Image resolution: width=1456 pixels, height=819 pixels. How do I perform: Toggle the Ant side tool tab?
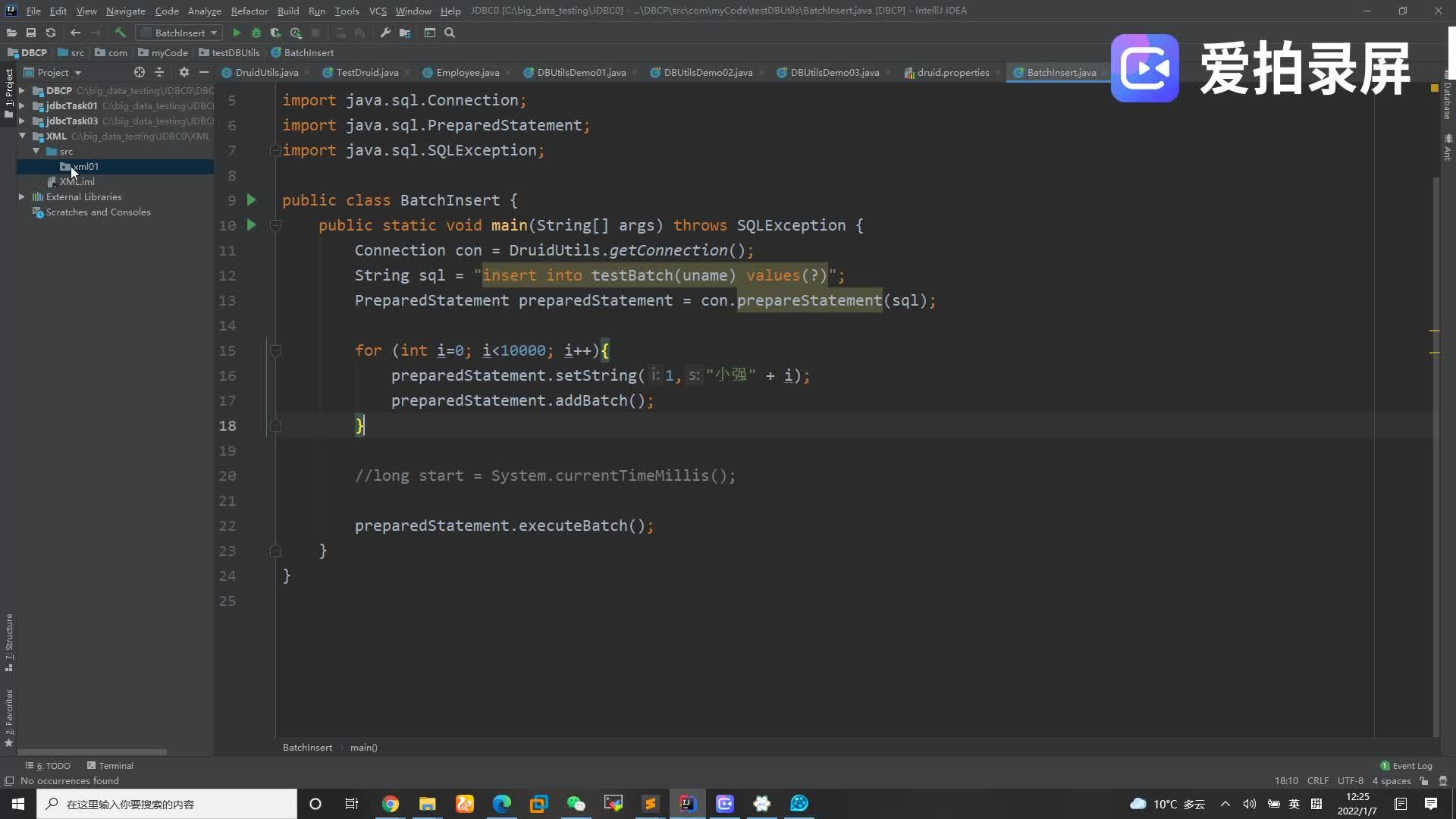click(x=1447, y=147)
